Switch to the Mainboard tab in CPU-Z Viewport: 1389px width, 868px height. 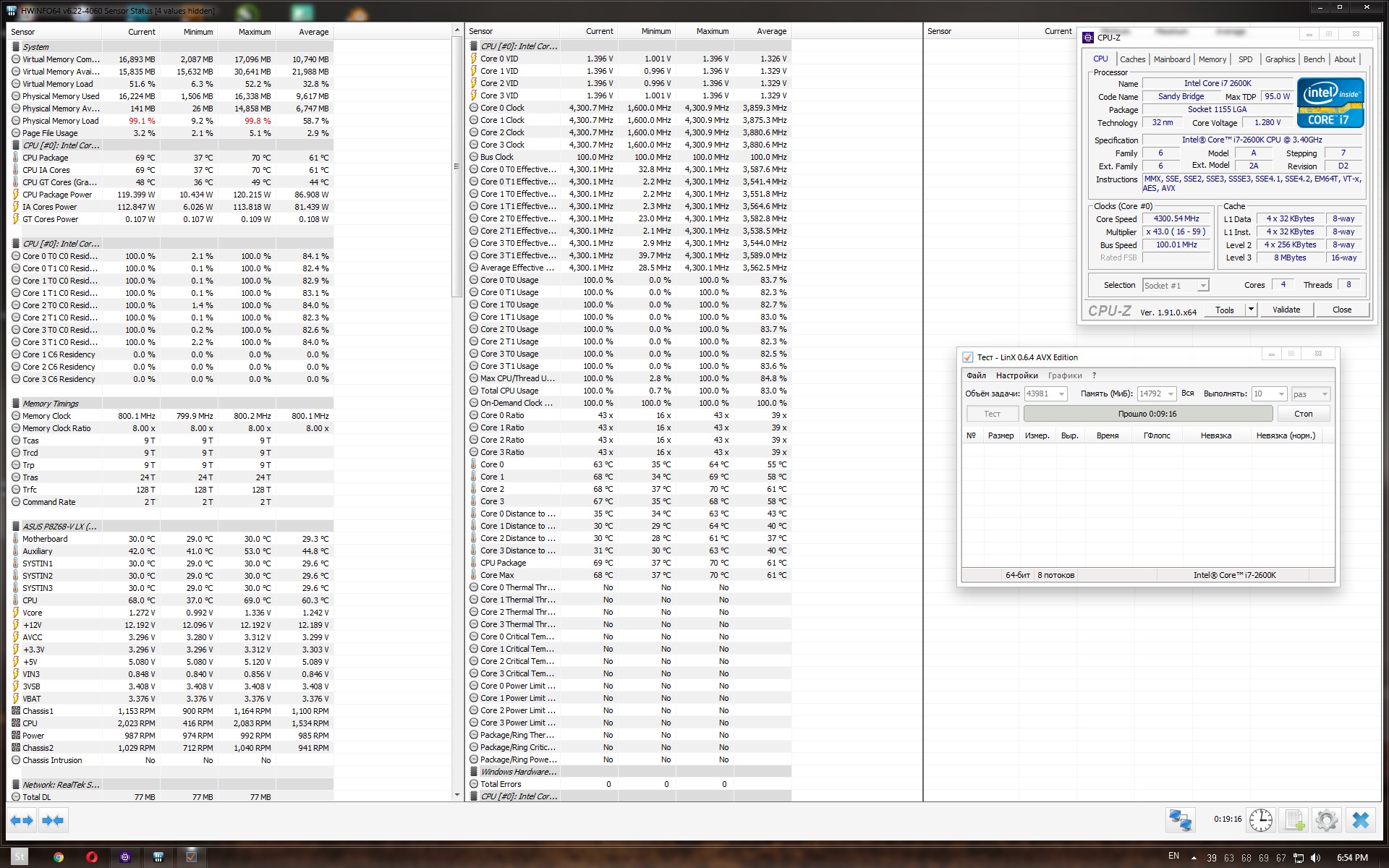(x=1171, y=59)
